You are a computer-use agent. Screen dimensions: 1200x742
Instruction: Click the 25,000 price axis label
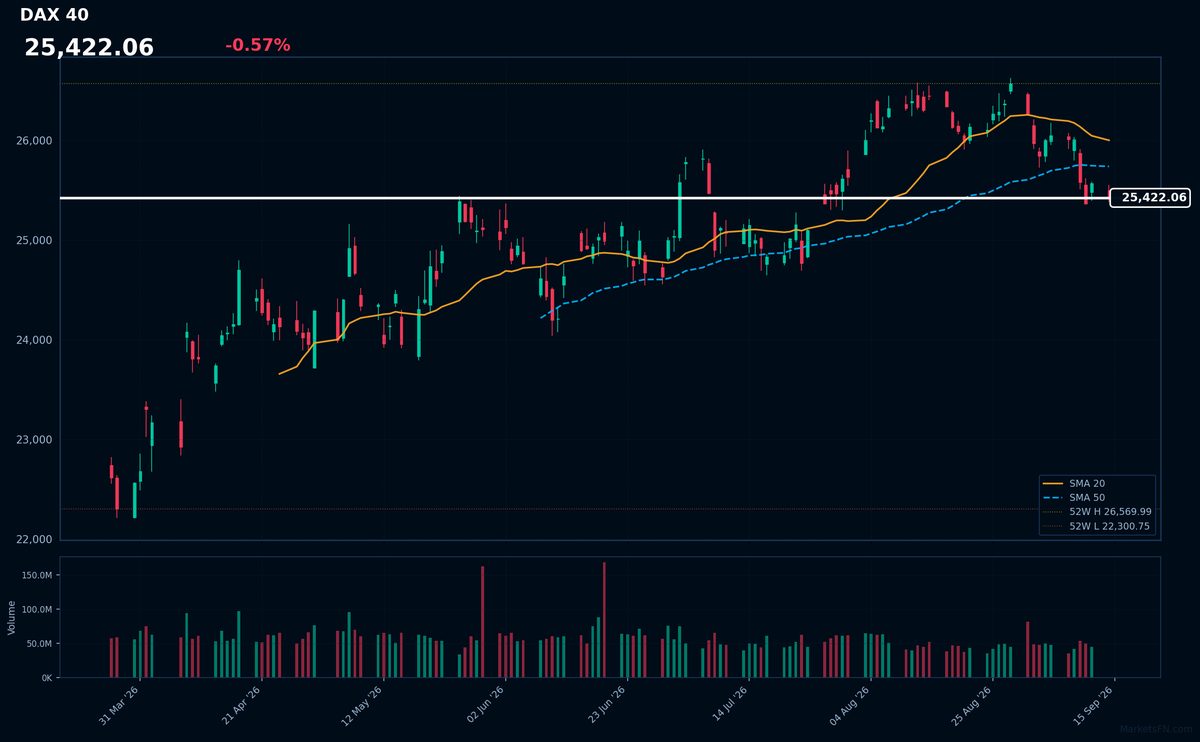pyautogui.click(x=35, y=241)
